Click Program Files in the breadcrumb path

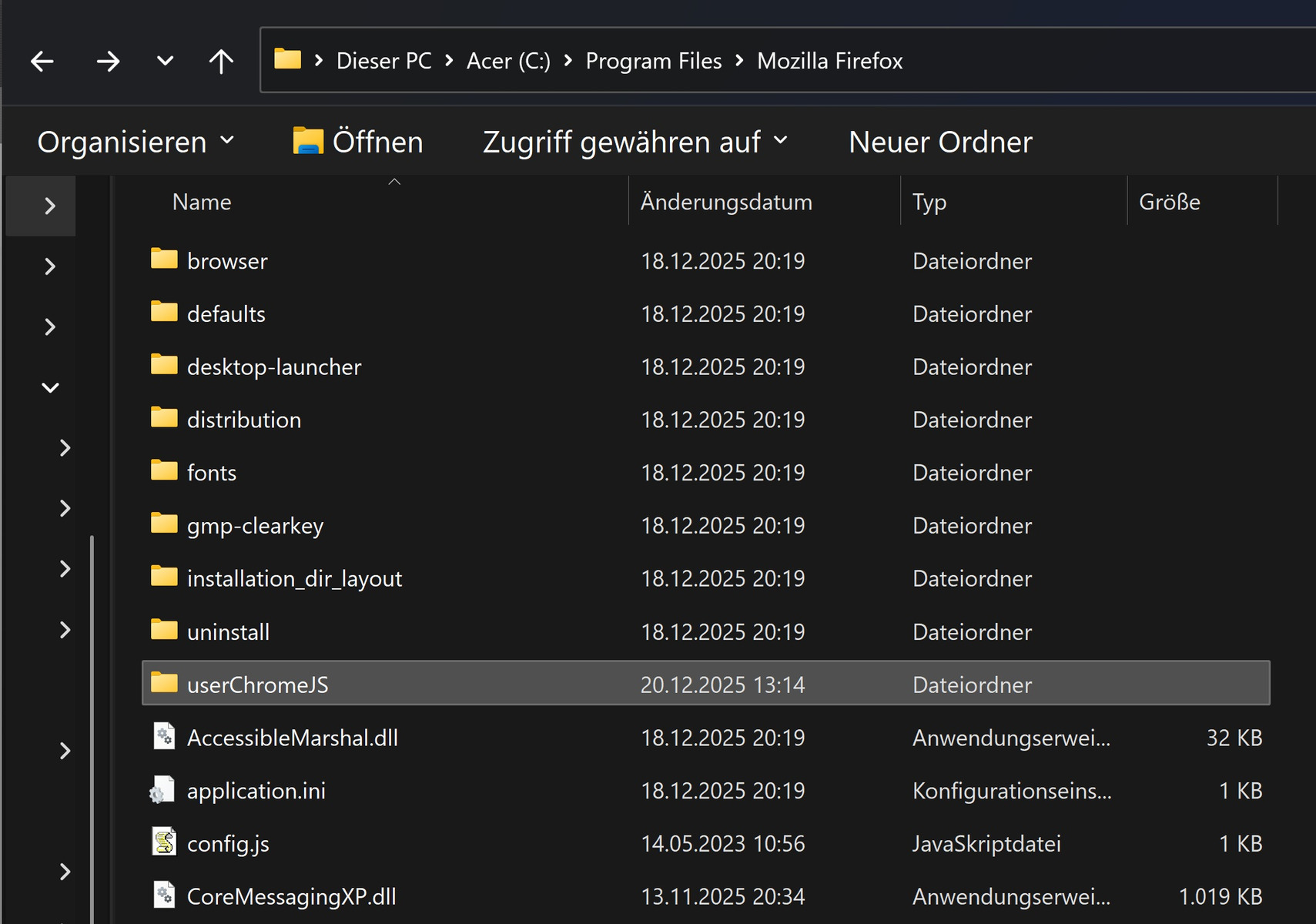pos(653,61)
